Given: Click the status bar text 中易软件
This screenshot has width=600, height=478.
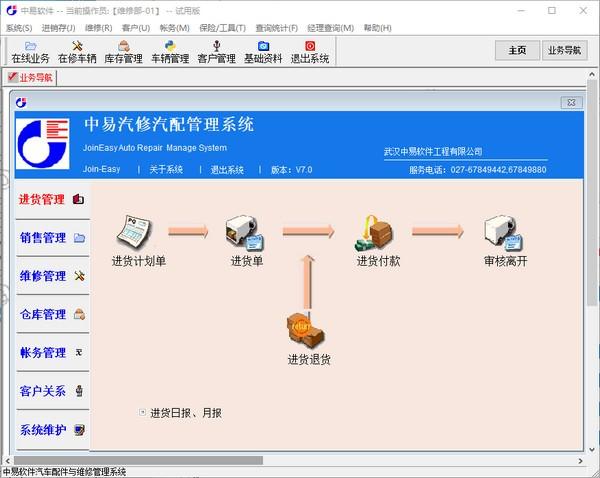Looking at the screenshot, I should coord(64,472).
